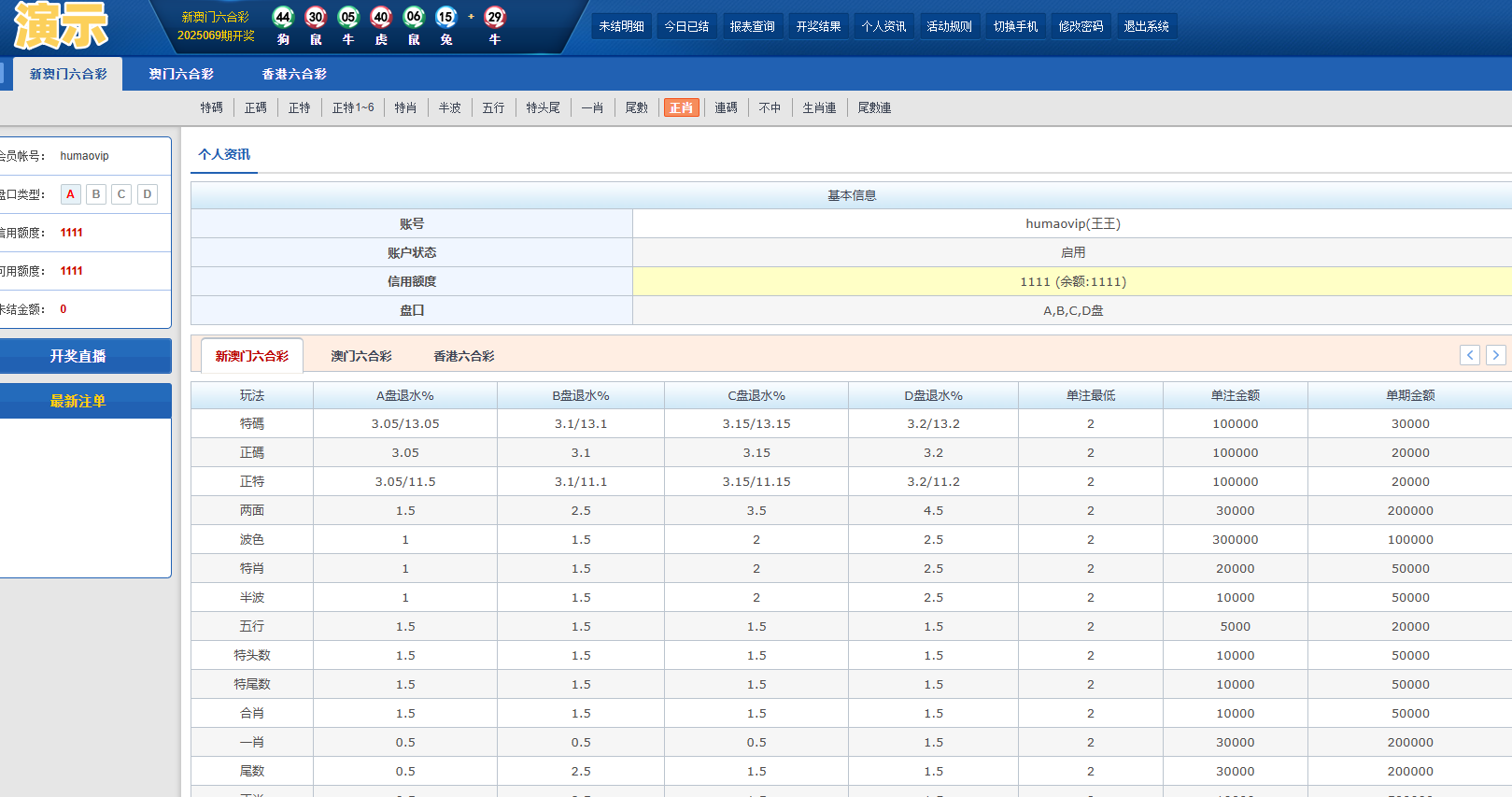The height and width of the screenshot is (797, 1512).
Task: Select 半波 play type
Action: 450,107
